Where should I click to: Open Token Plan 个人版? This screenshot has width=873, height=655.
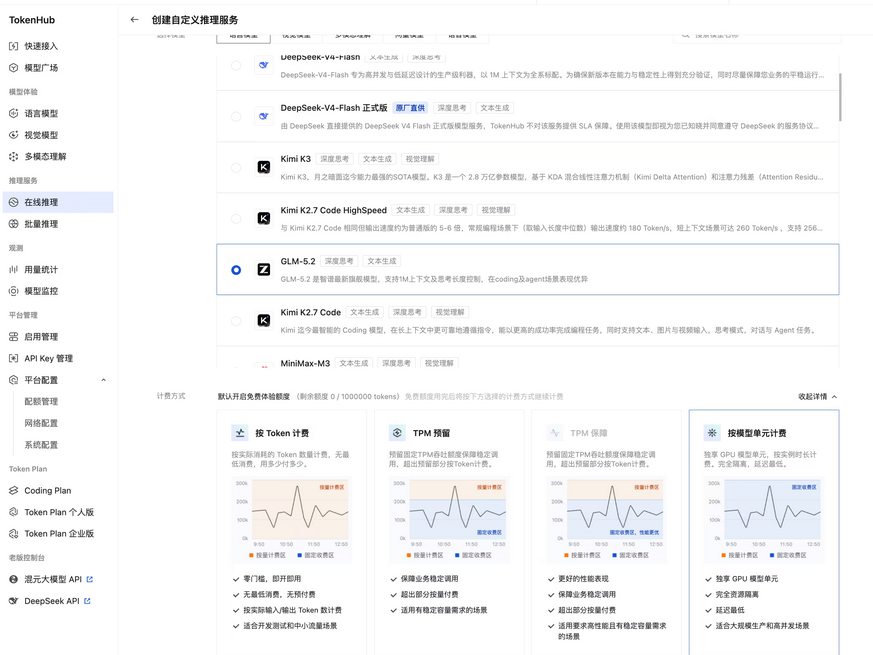click(58, 512)
